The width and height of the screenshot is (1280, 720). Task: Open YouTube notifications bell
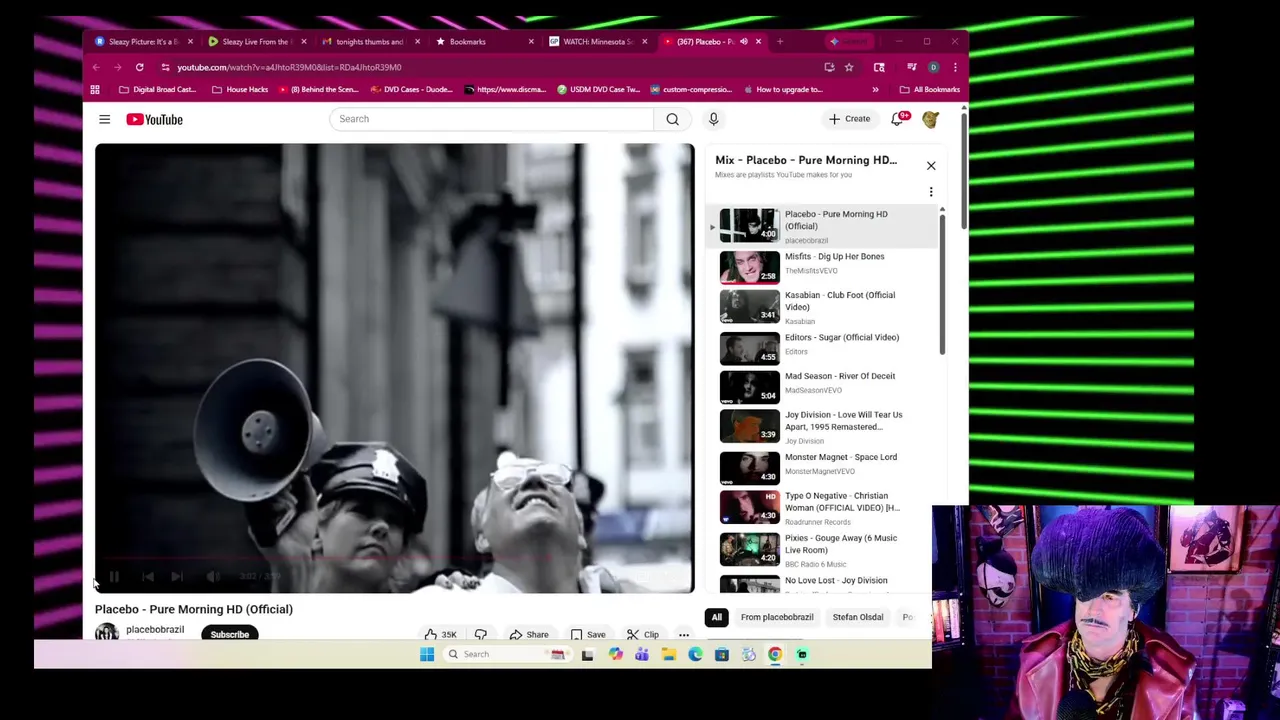pos(897,119)
